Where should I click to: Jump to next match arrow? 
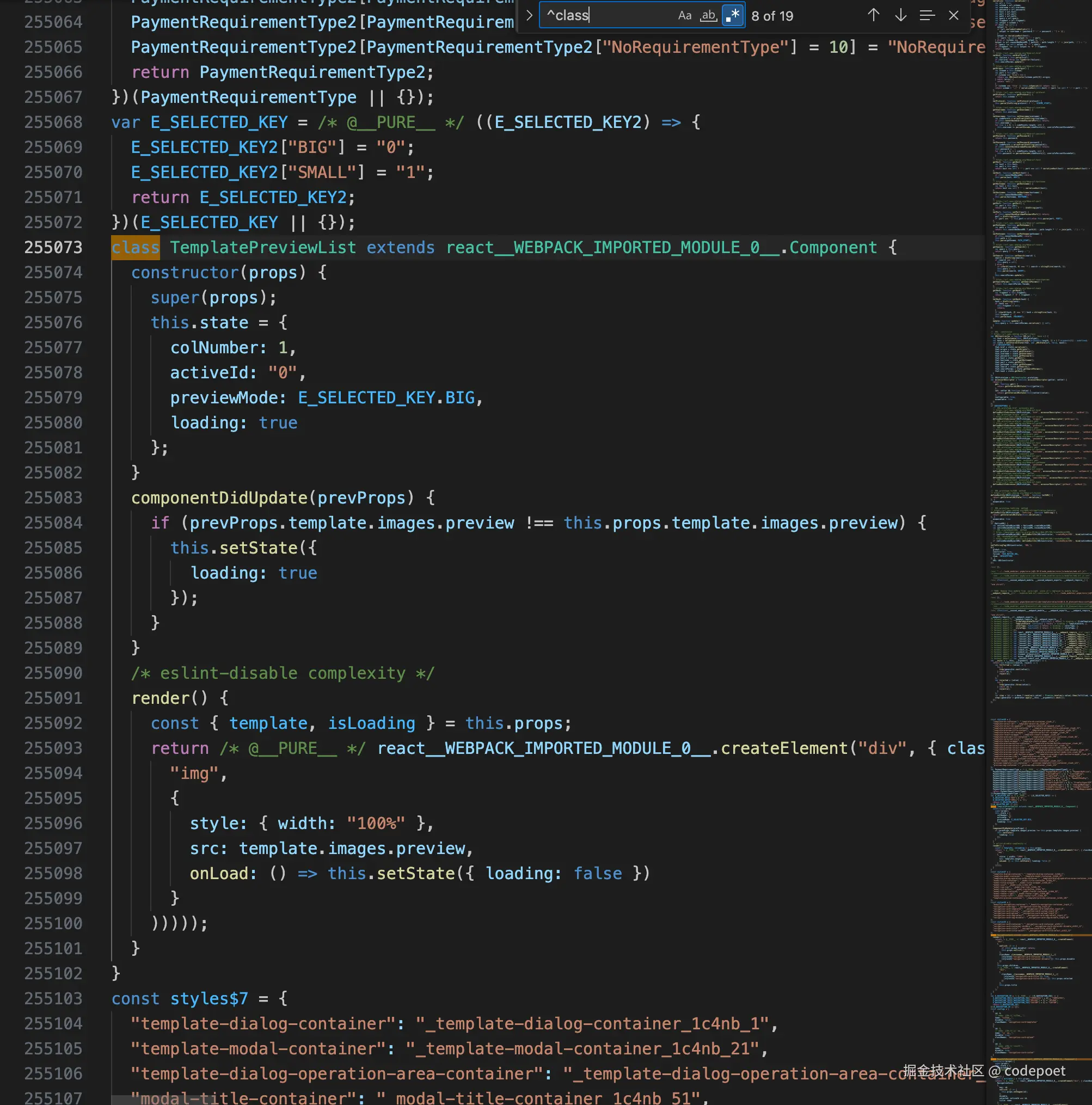(x=900, y=15)
